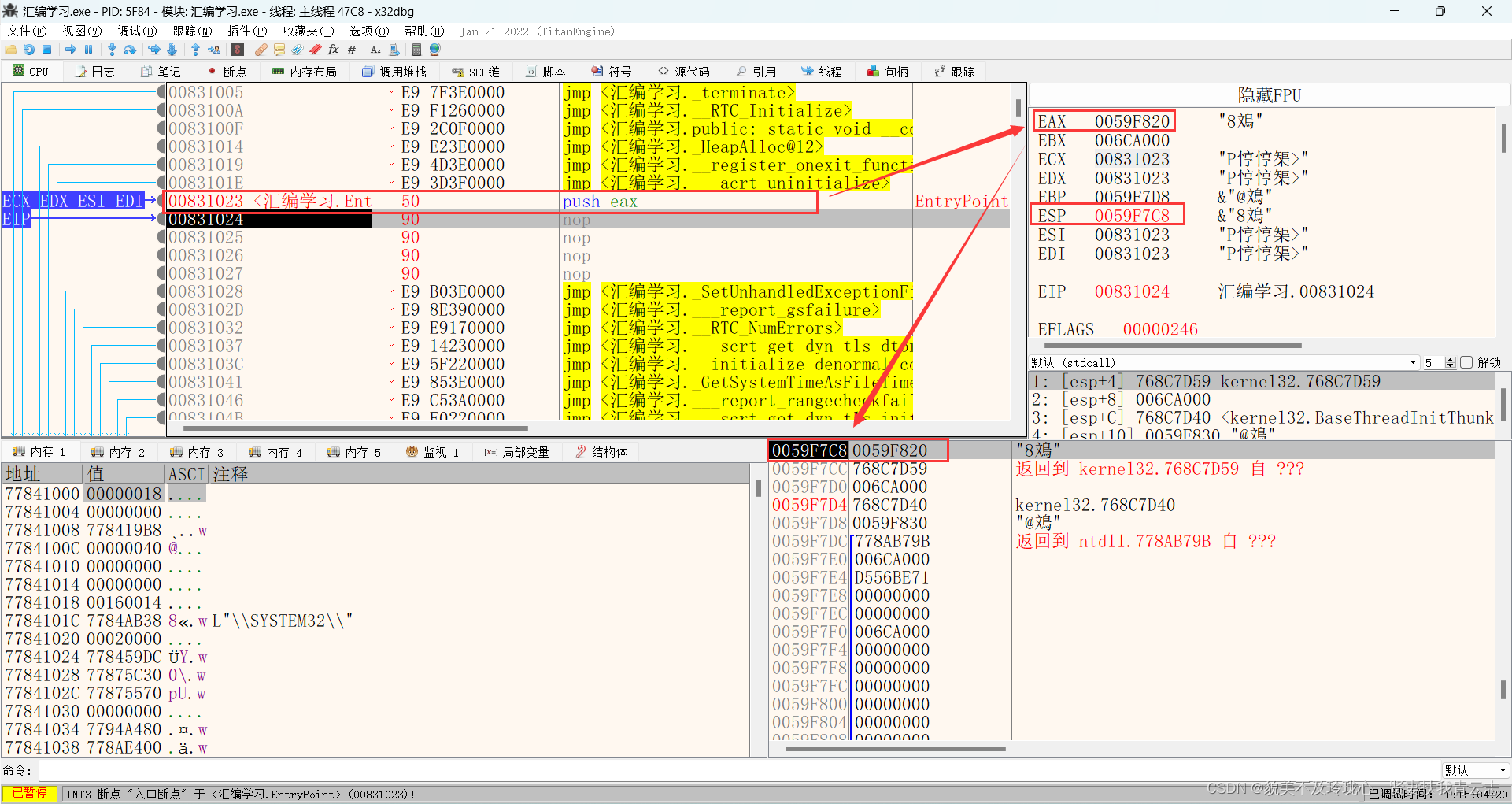Step into the next instruction

[112, 50]
